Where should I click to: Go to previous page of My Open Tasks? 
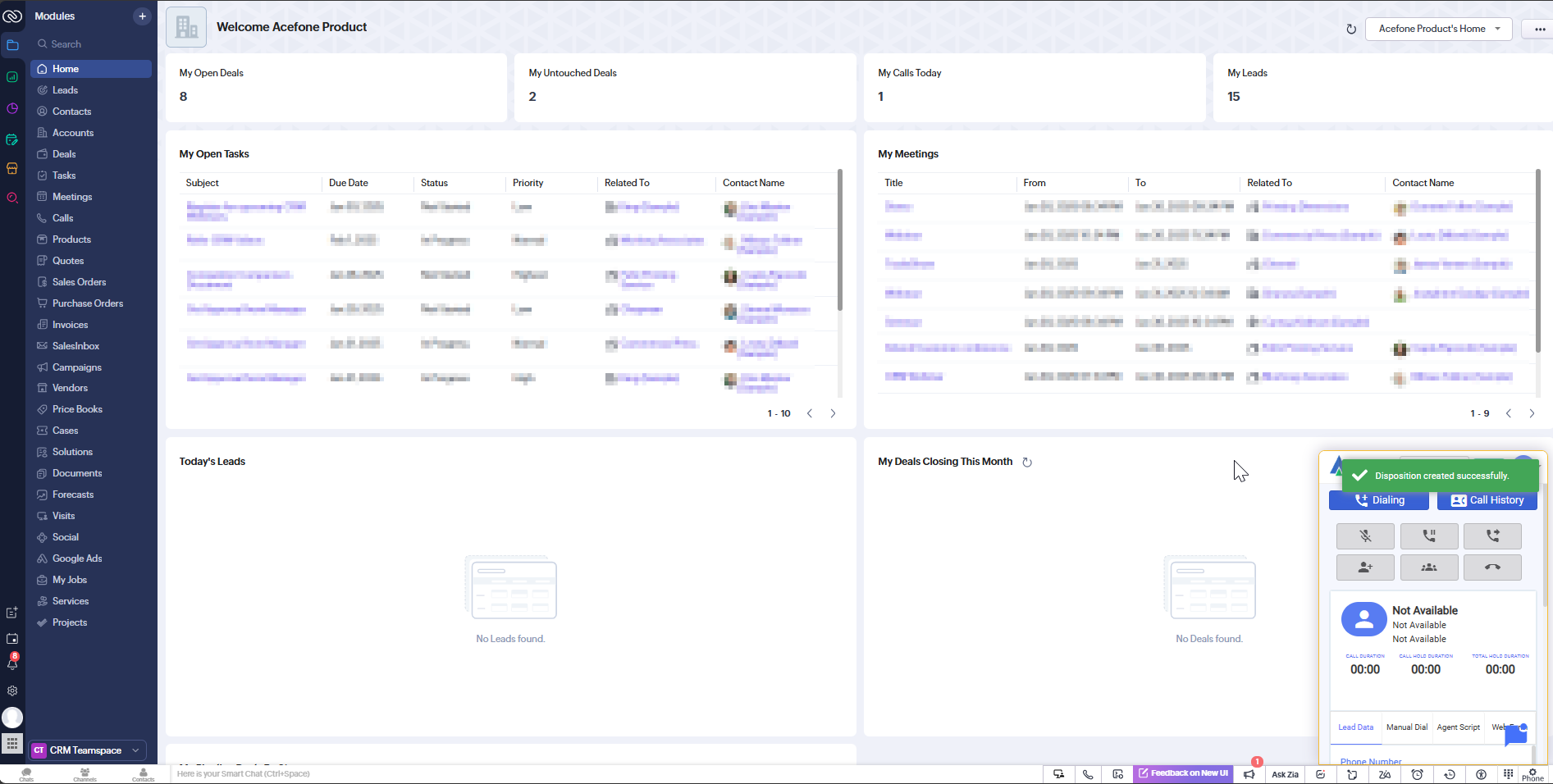coord(810,413)
